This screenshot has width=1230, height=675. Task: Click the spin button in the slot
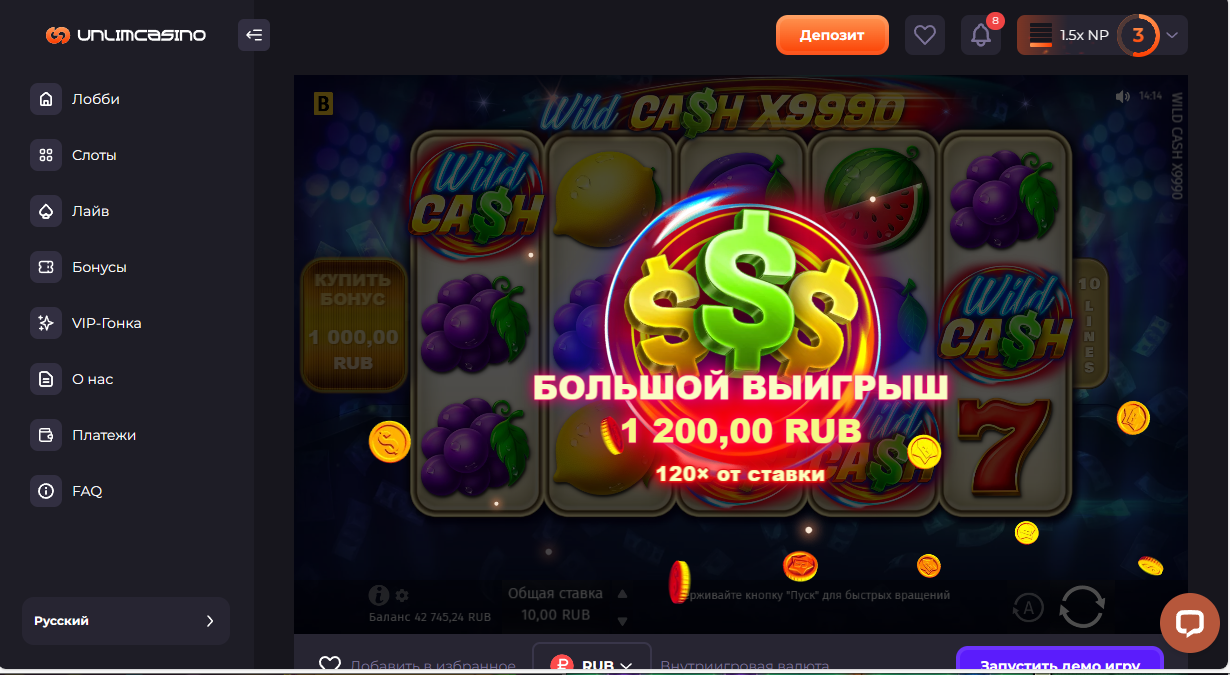click(x=1082, y=606)
